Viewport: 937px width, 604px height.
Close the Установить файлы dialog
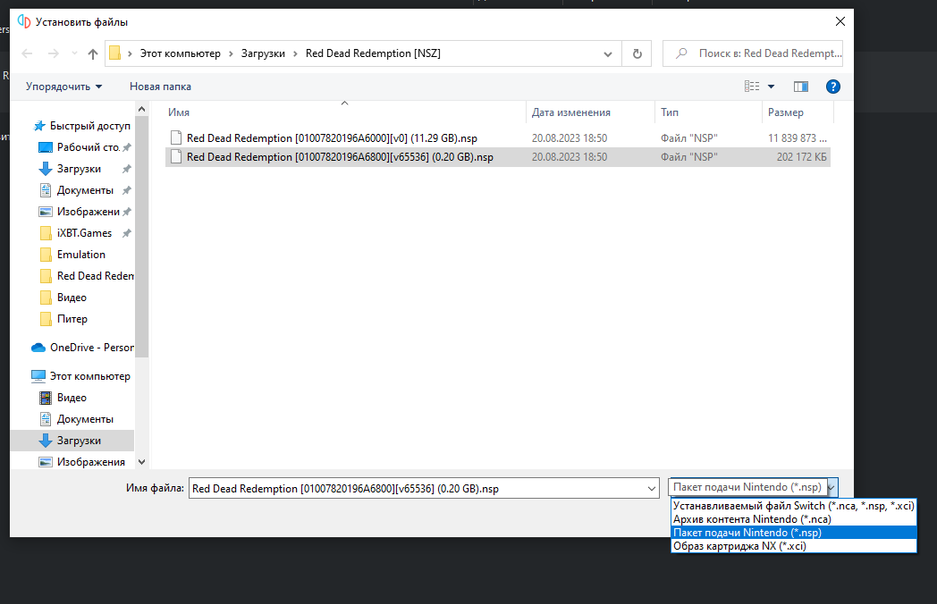(x=840, y=22)
